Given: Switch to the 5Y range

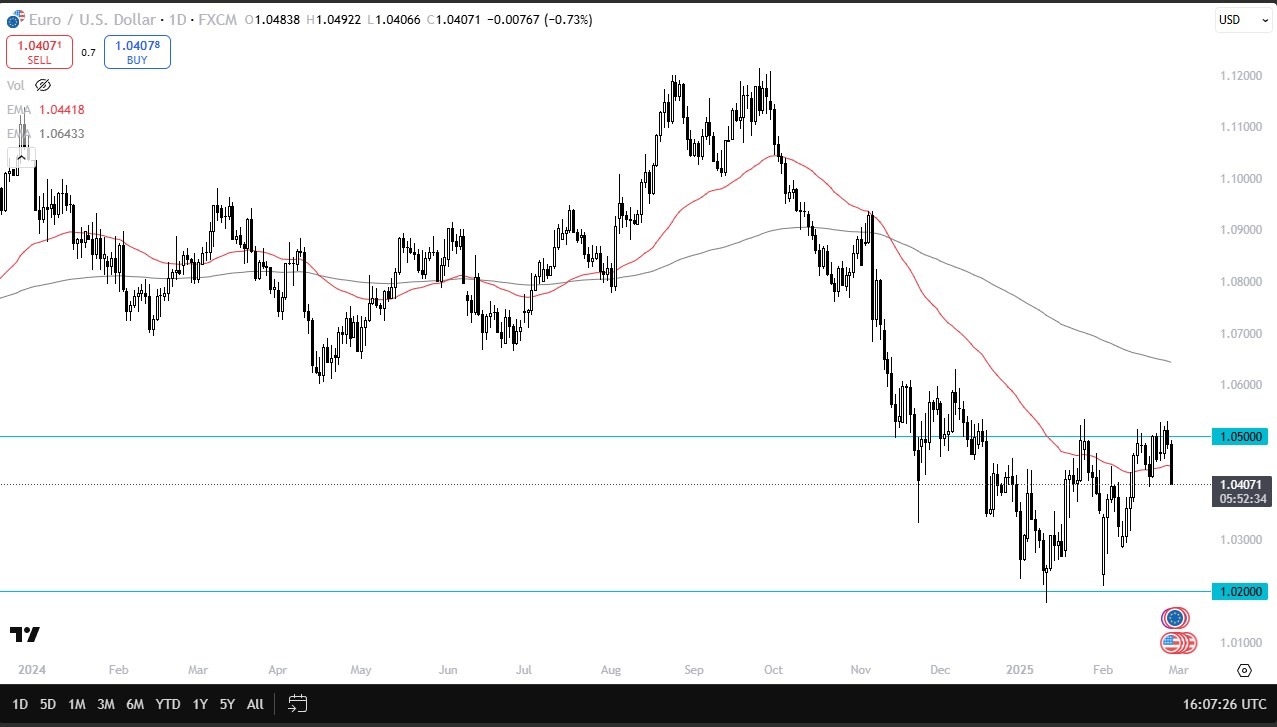Looking at the screenshot, I should tap(227, 704).
